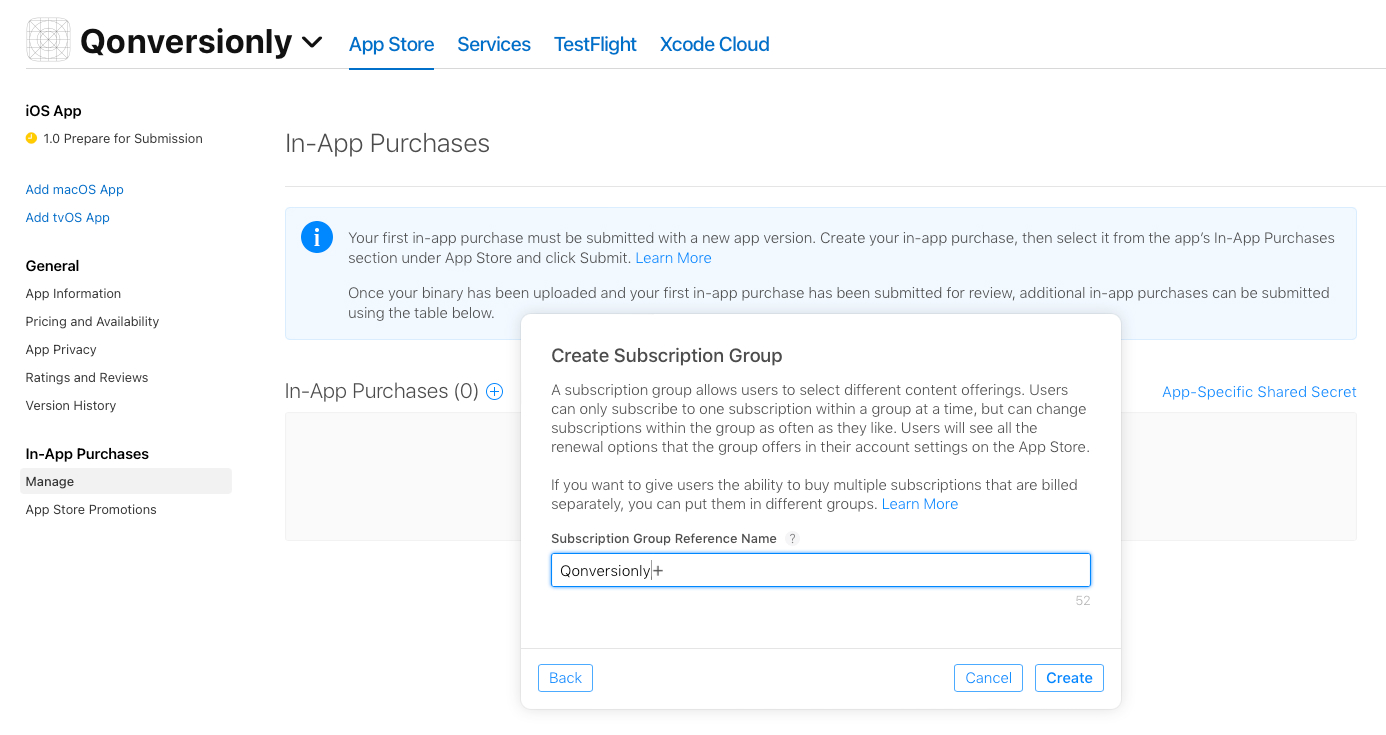The height and width of the screenshot is (735, 1386).
Task: Open the App-Specific Shared Secret link
Action: (x=1259, y=392)
